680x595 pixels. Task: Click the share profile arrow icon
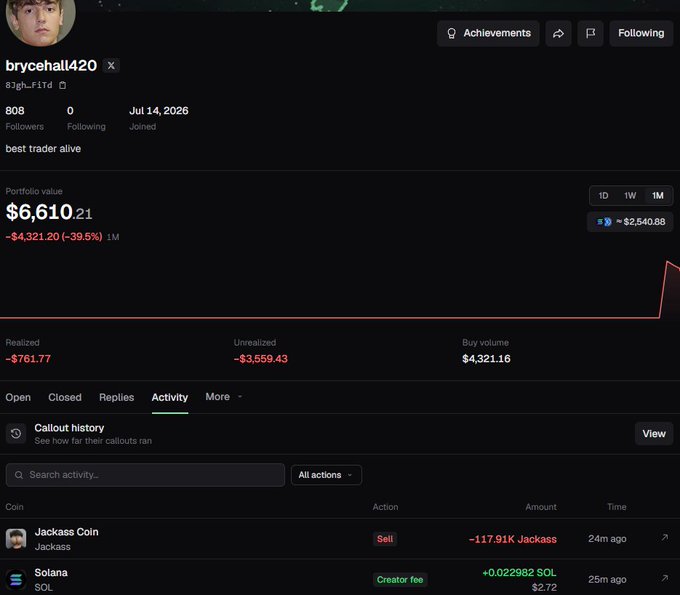tap(558, 33)
